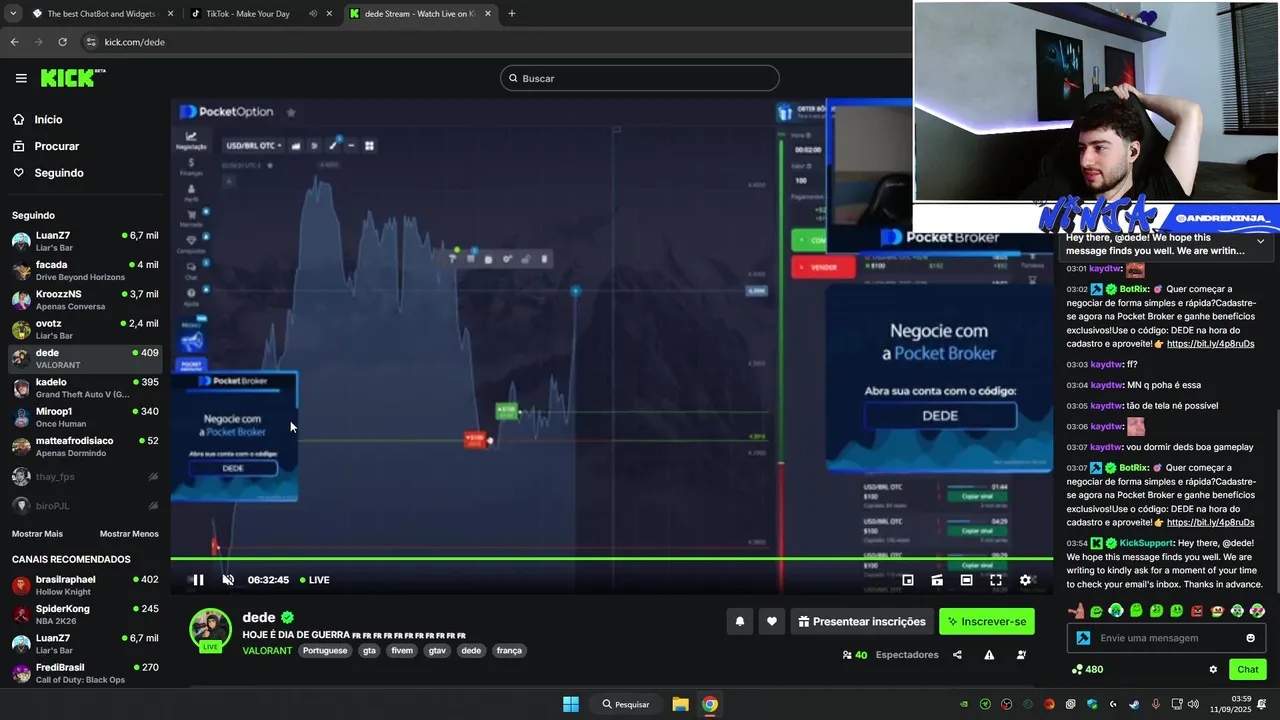Toggle the notification bell for dede
The image size is (1280, 720).
[x=740, y=621]
